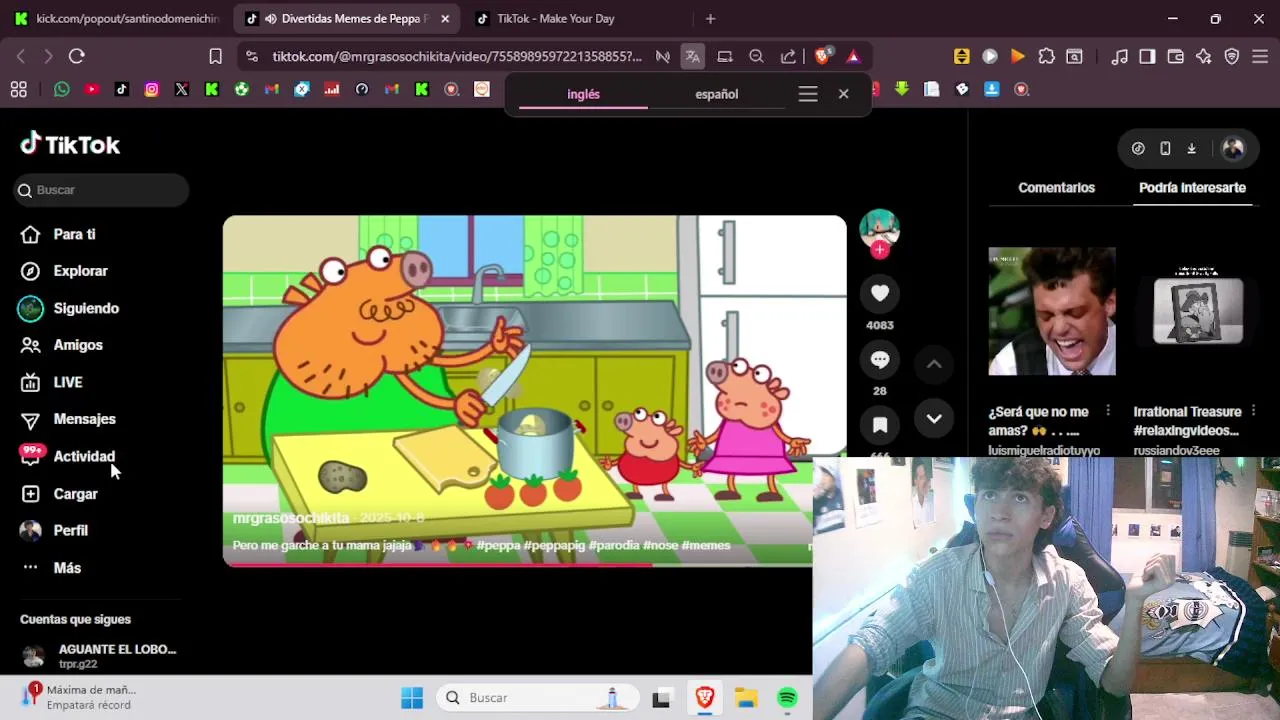Reload the page
1280x720 pixels.
tap(77, 57)
